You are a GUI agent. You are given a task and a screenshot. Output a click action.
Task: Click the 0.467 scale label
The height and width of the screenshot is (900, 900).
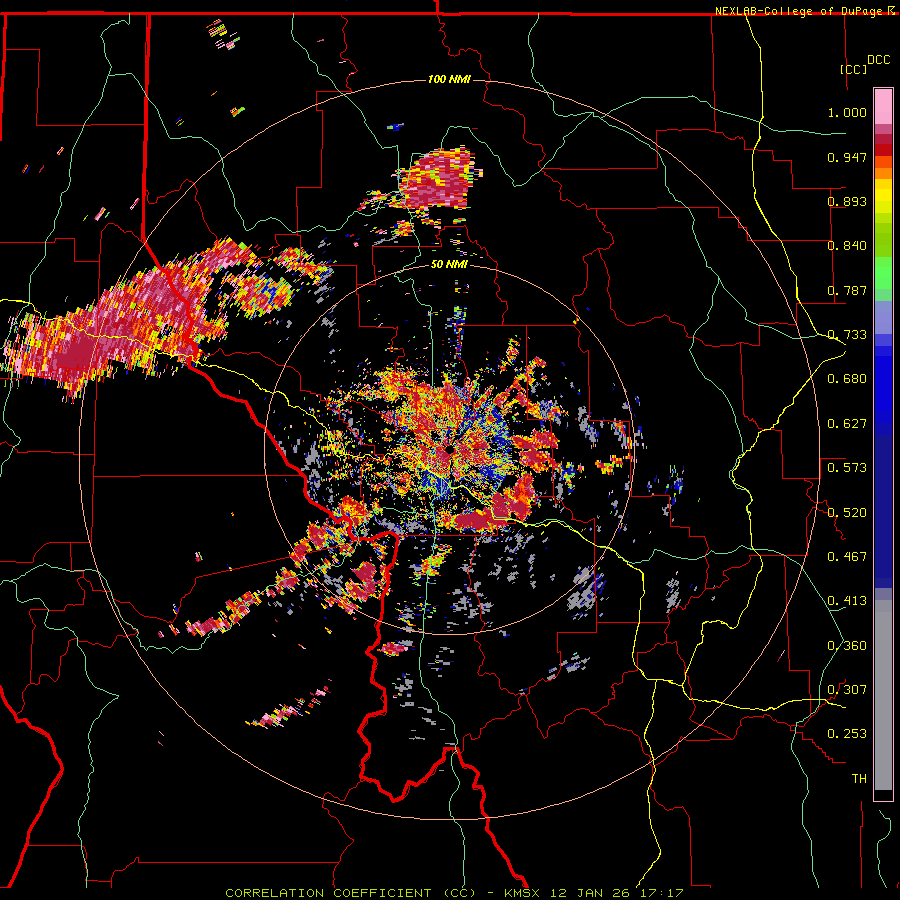tap(847, 557)
